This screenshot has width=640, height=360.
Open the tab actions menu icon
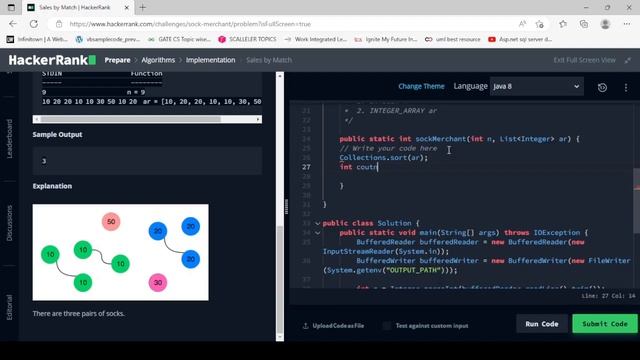11,7
